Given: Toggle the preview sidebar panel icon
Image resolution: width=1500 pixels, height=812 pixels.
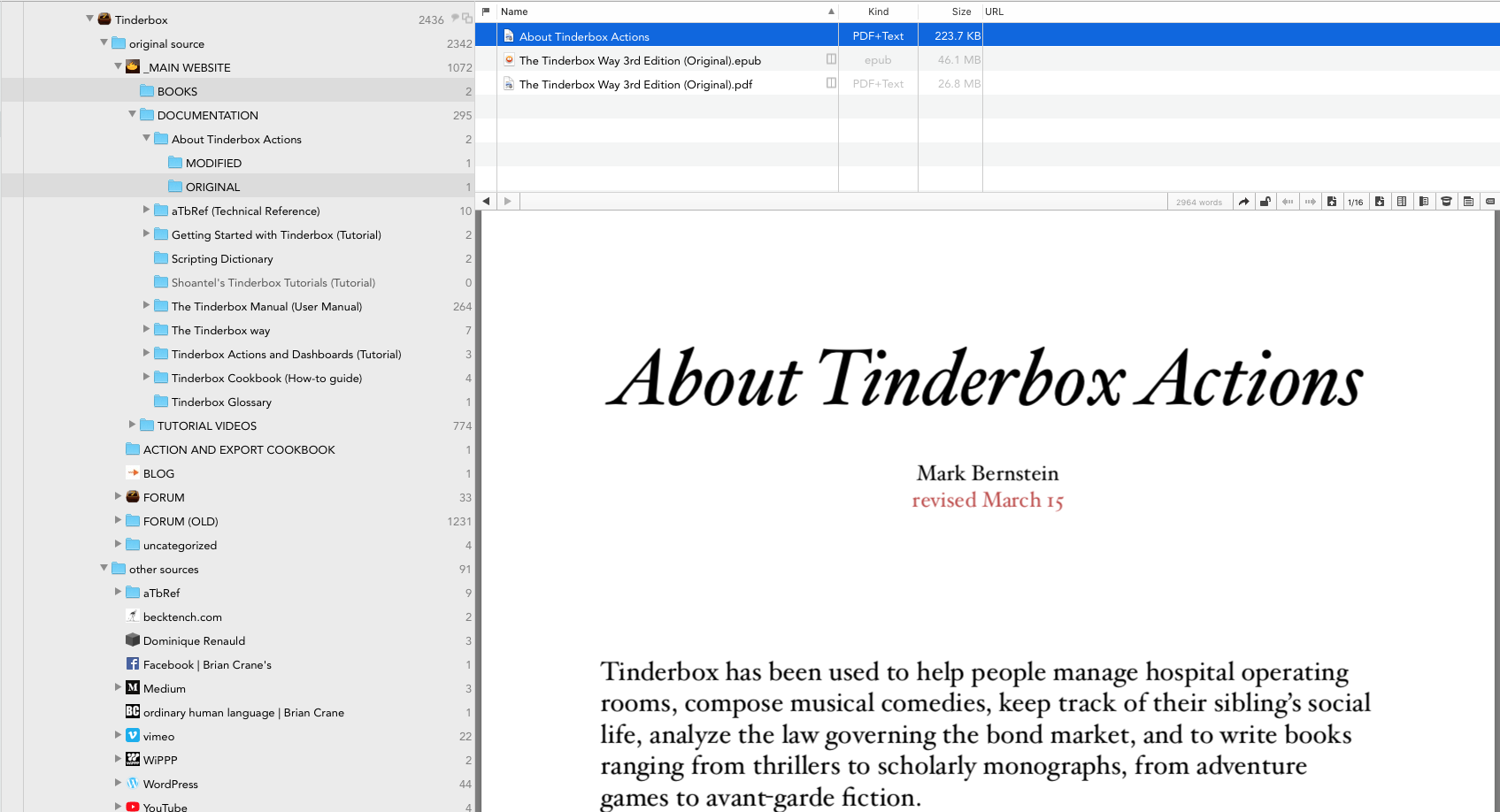Looking at the screenshot, I should pos(1424,202).
